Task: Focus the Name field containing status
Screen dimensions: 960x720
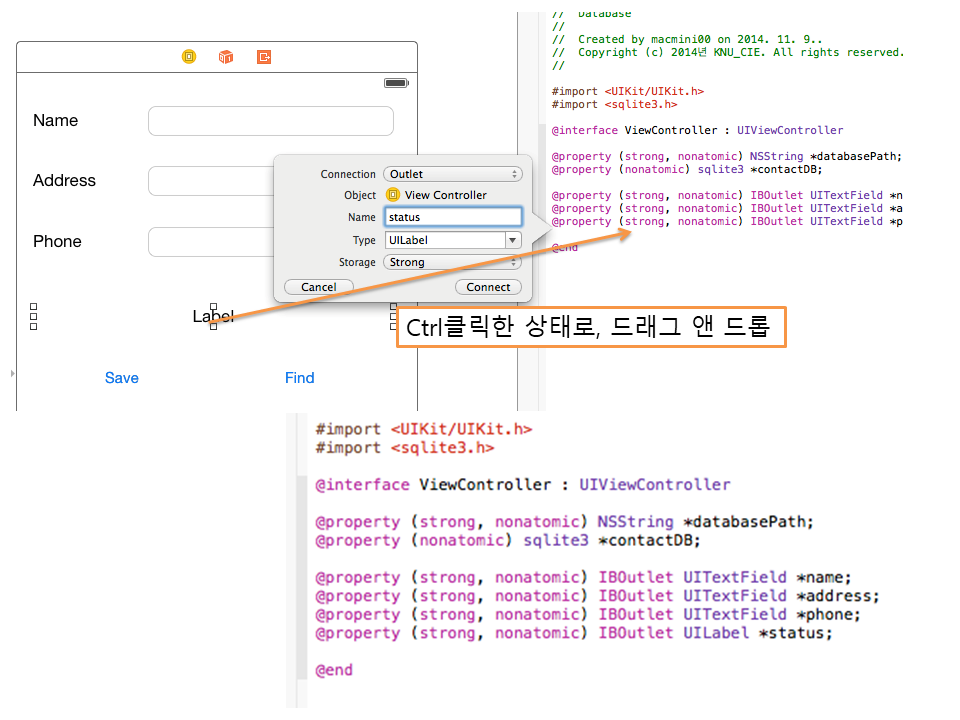Action: (452, 217)
